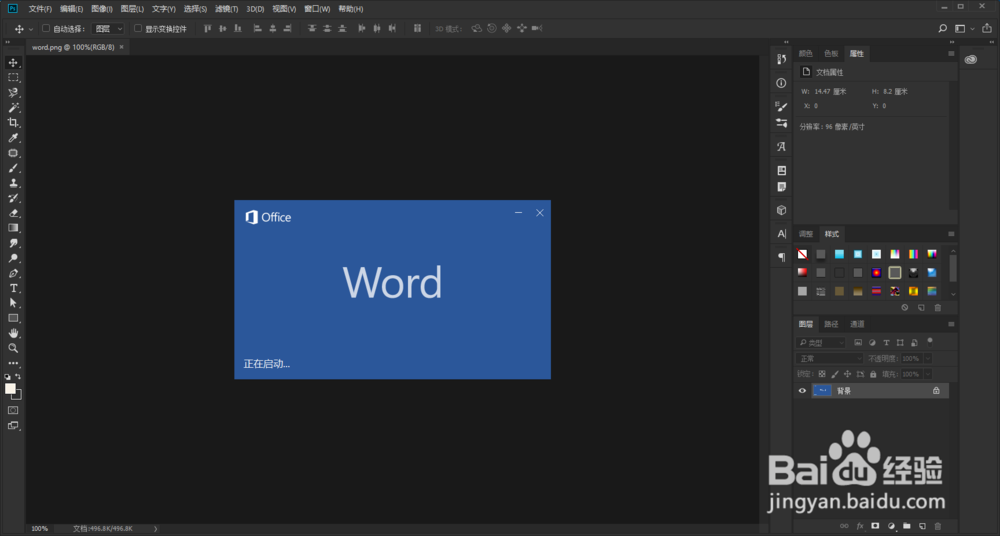Enable the 显示变换控件 checkbox
The height and width of the screenshot is (536, 1000).
(138, 28)
